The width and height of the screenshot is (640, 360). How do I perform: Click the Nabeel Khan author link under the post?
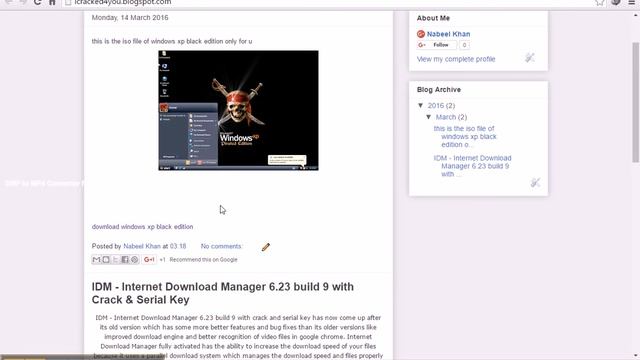point(142,246)
